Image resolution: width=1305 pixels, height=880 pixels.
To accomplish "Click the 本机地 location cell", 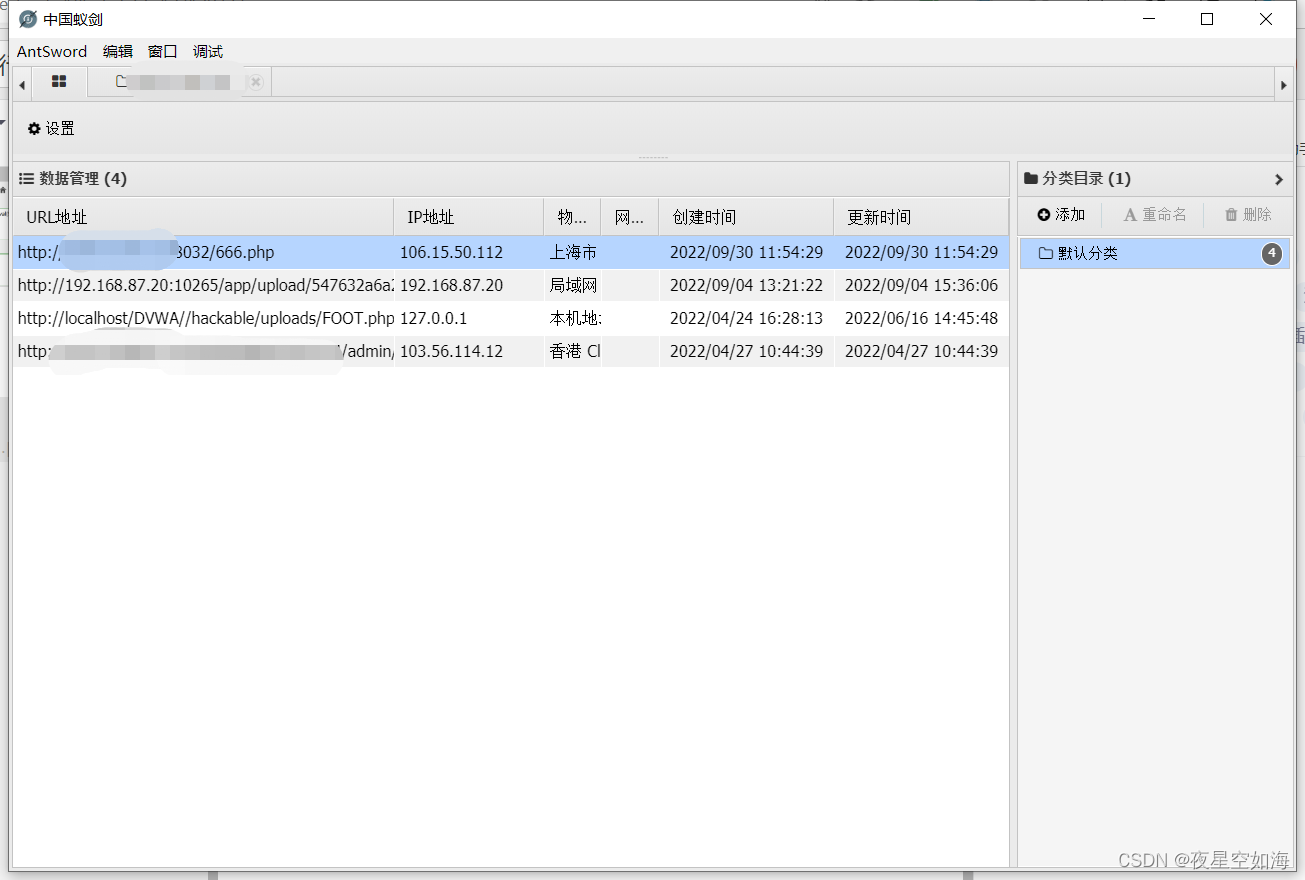I will click(574, 318).
